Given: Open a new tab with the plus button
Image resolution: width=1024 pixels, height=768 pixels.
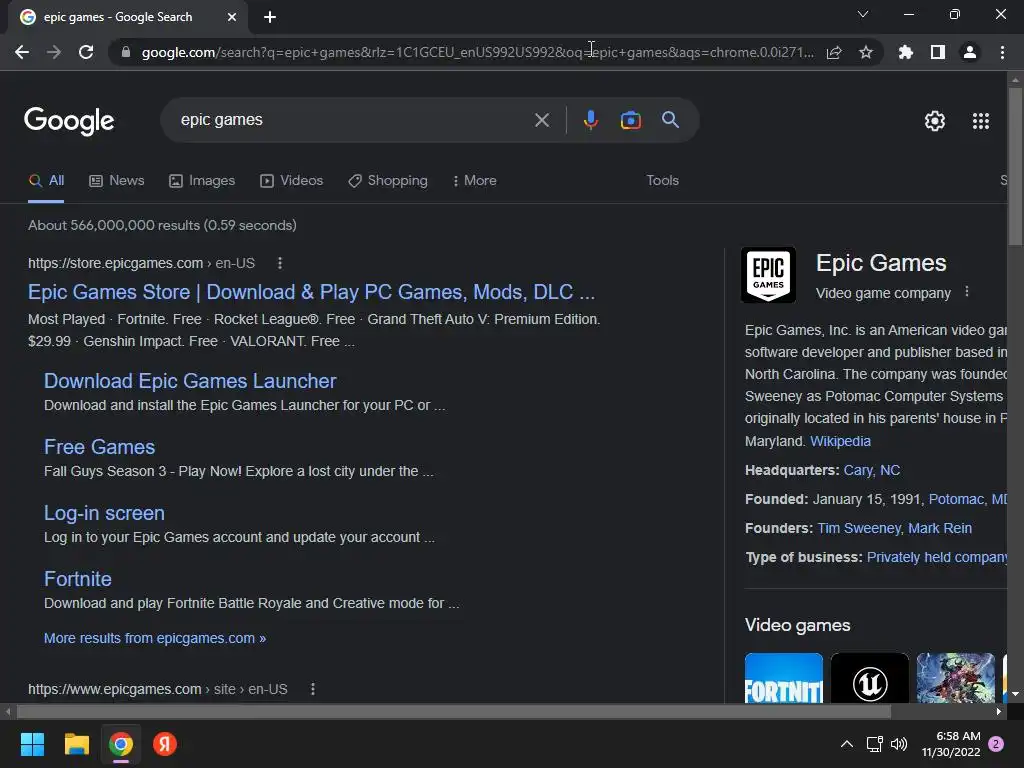Looking at the screenshot, I should coord(270,17).
